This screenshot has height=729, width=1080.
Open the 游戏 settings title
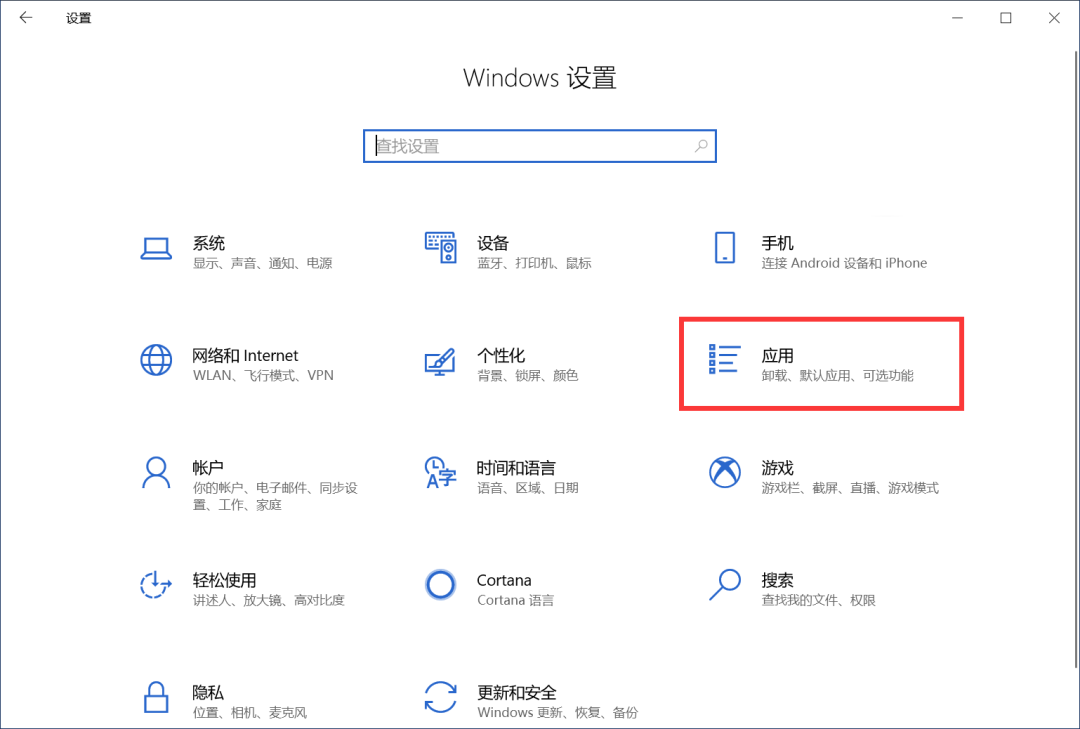[778, 468]
